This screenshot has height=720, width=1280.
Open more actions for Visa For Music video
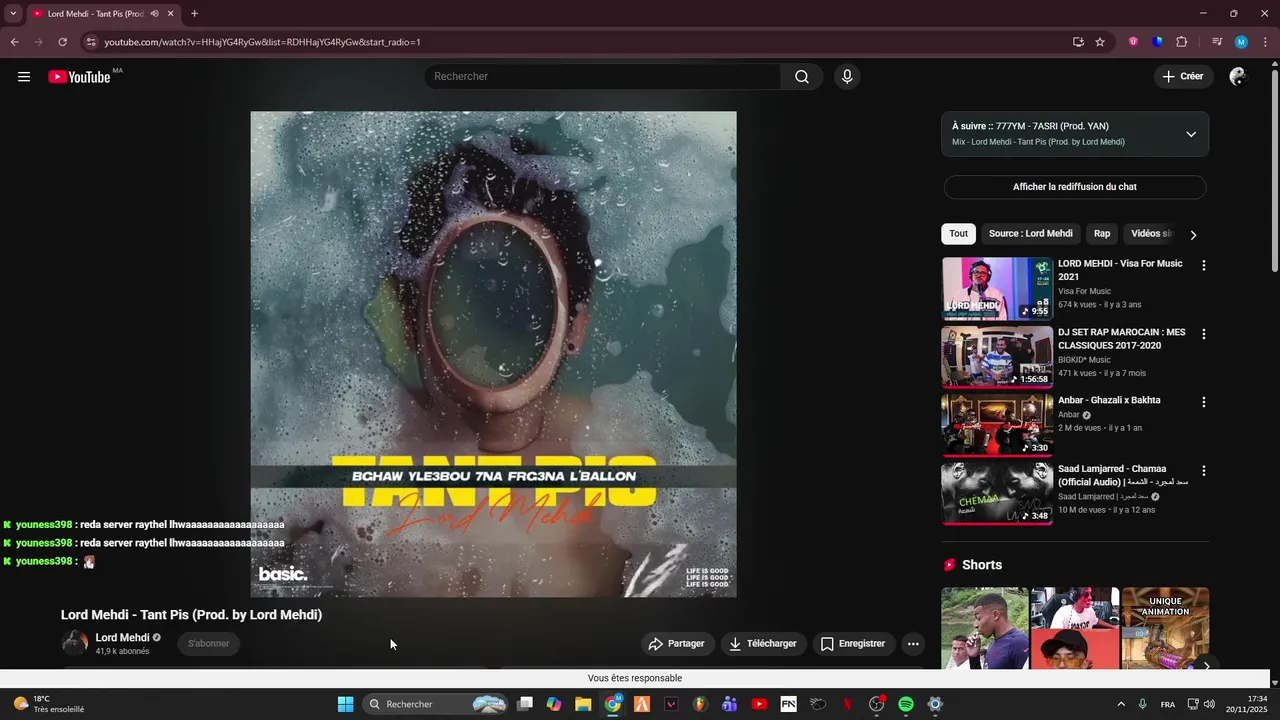(x=1204, y=266)
